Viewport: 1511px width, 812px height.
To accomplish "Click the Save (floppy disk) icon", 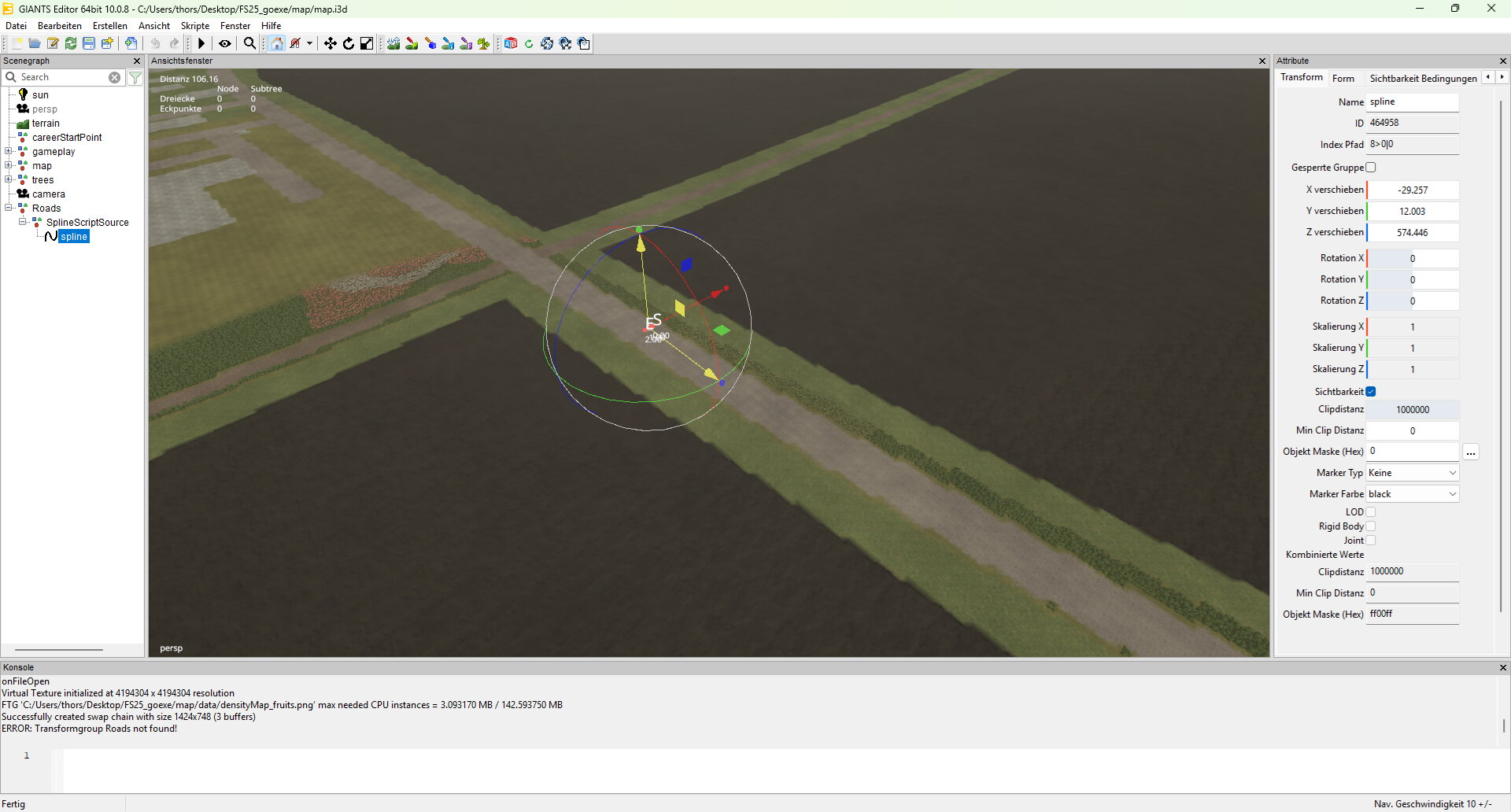I will 89,44.
